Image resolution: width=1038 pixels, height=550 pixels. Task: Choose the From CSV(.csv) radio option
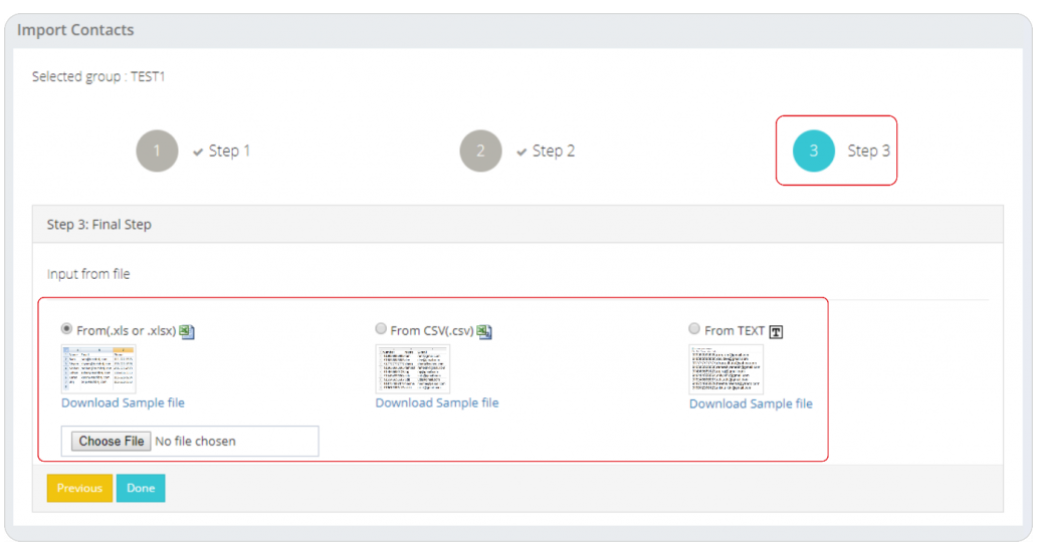381,329
